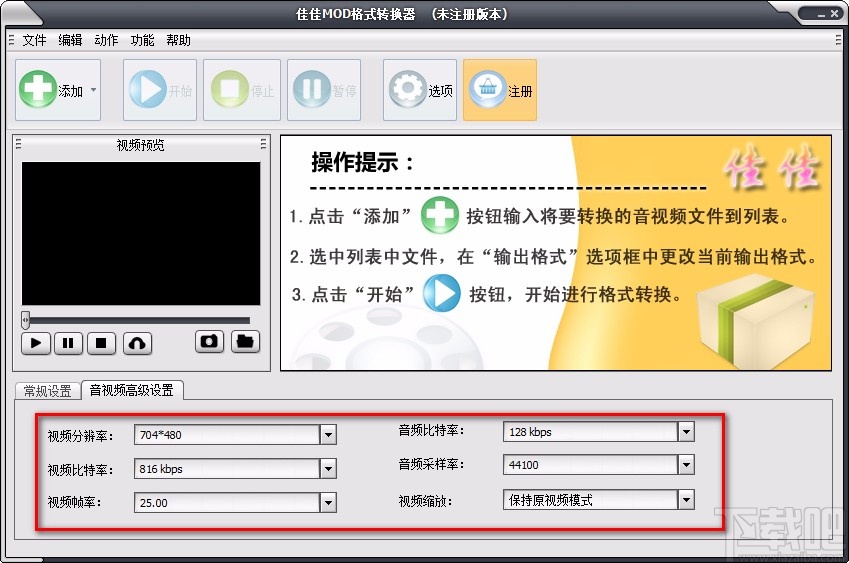The width and height of the screenshot is (849, 563).
Task: Play the preview video
Action: 36,343
